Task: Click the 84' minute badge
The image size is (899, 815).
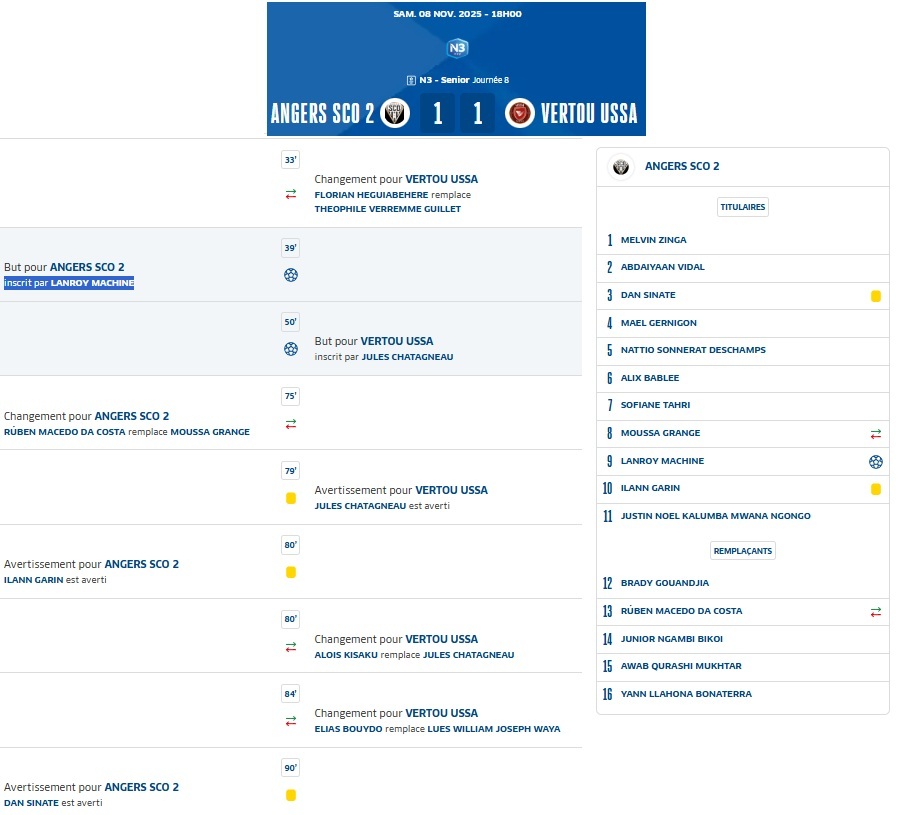Action: (x=291, y=693)
